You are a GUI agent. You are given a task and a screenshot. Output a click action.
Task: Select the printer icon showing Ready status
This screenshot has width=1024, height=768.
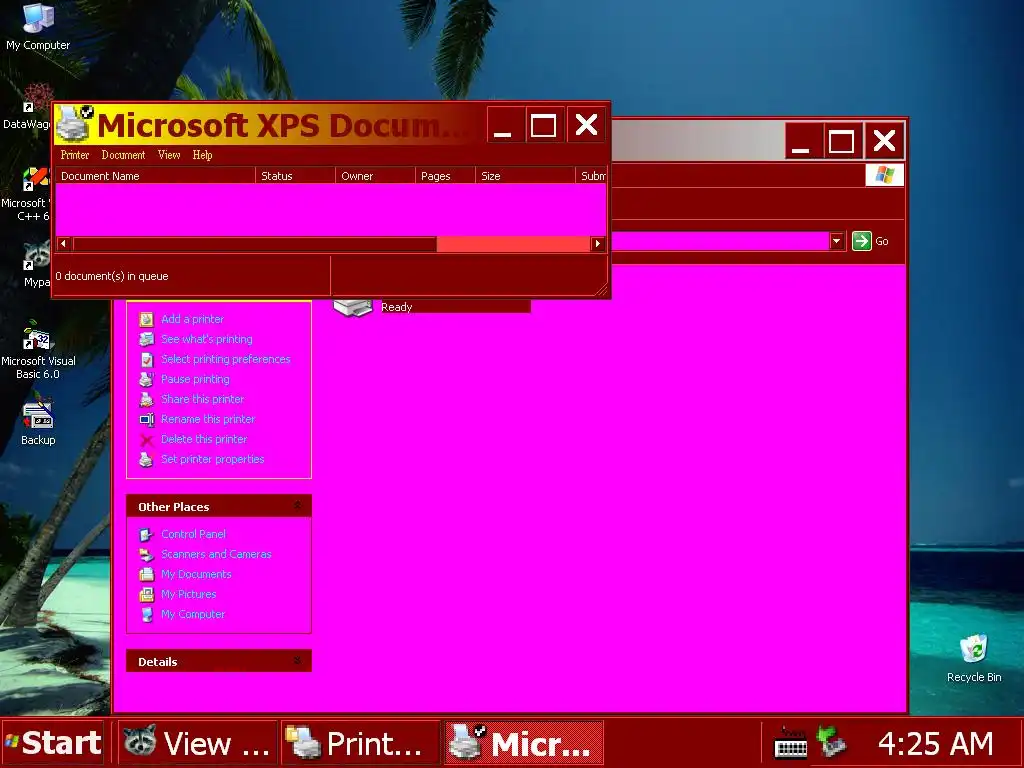click(353, 306)
